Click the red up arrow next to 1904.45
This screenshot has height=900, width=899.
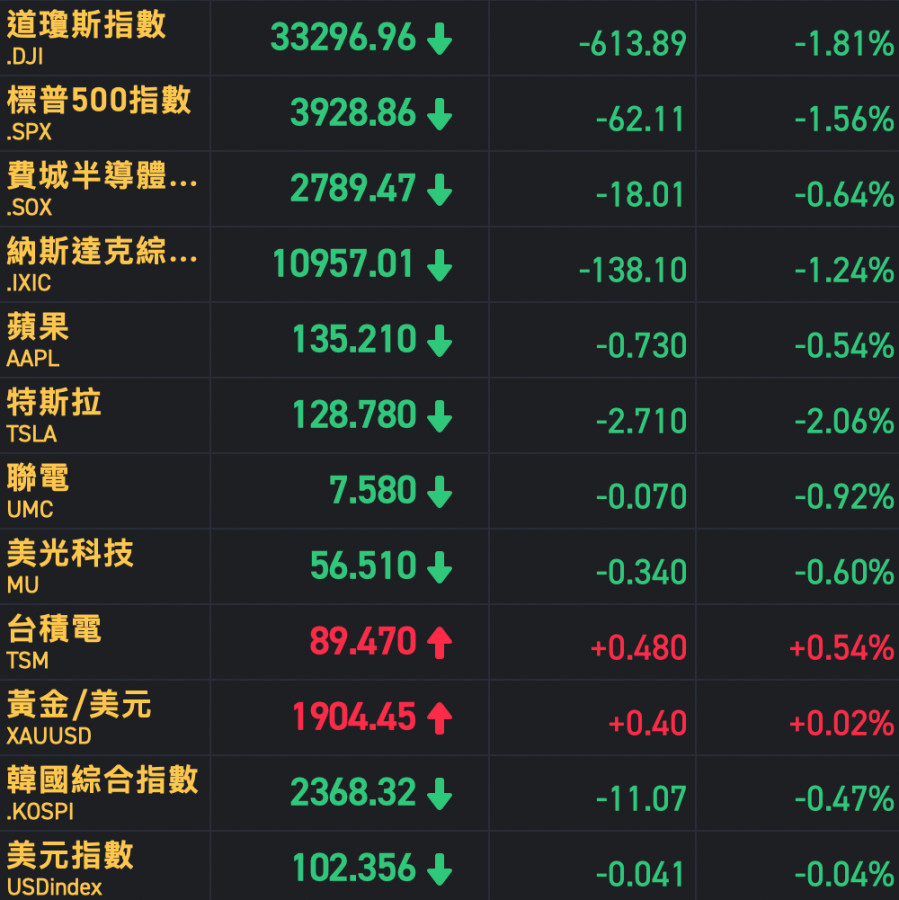pyautogui.click(x=439, y=718)
